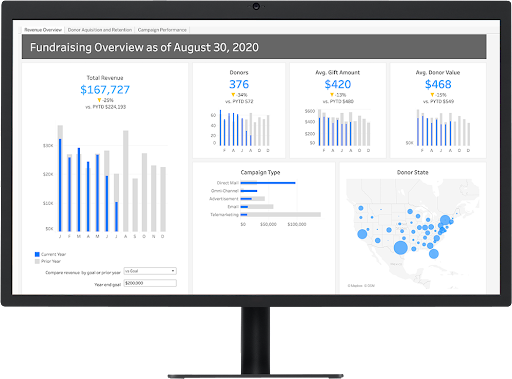The image size is (512, 379).
Task: Click the largest bubble on Donor State map
Action: pyautogui.click(x=400, y=248)
